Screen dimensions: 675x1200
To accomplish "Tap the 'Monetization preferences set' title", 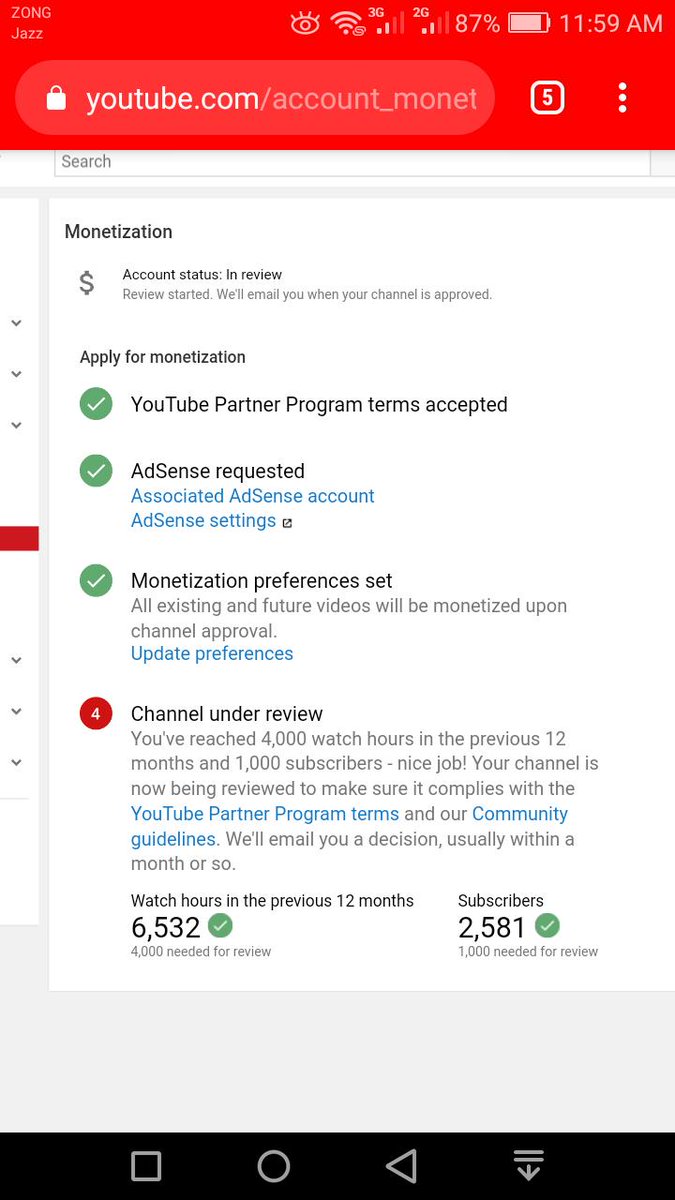I will [262, 581].
